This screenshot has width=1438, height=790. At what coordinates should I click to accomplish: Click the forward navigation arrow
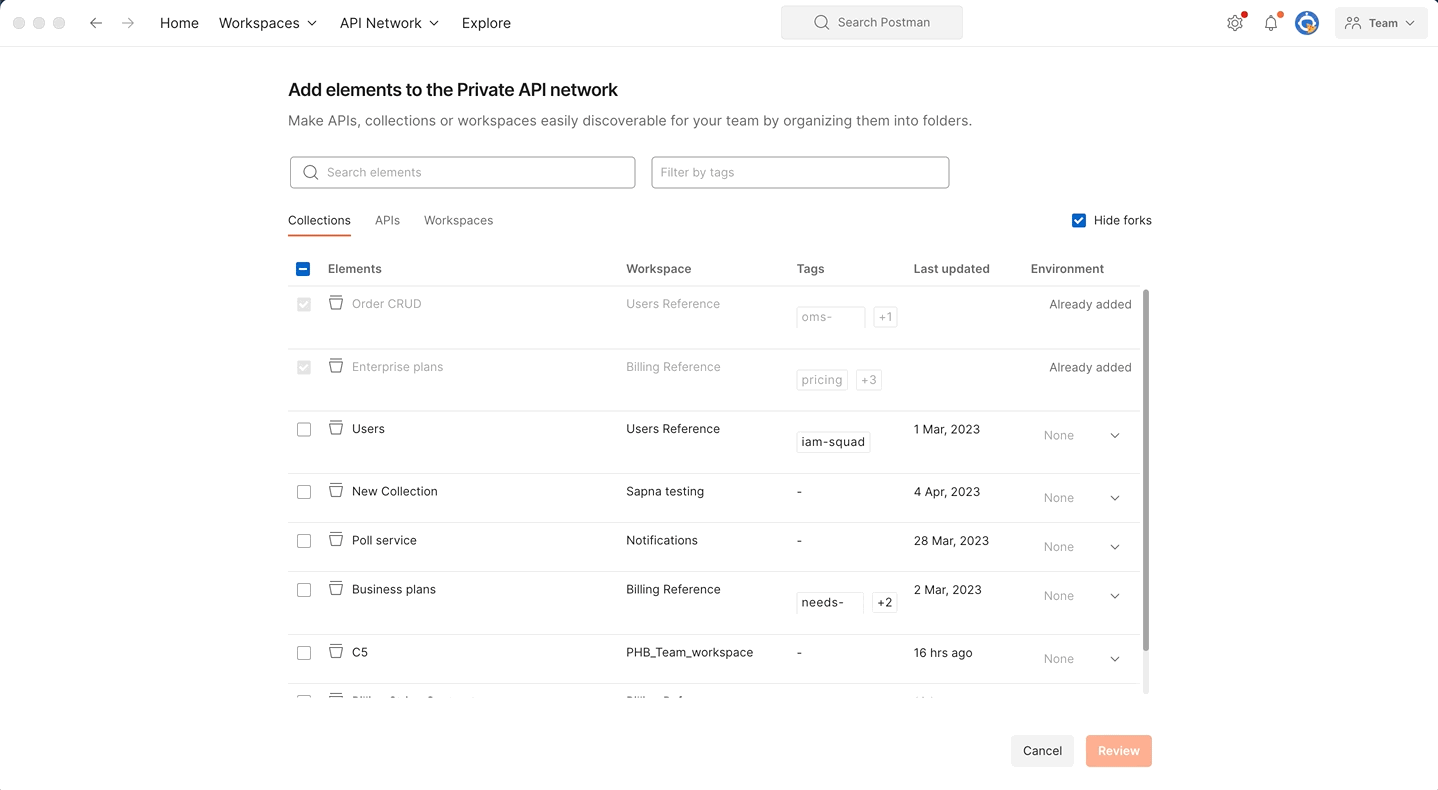click(x=127, y=22)
